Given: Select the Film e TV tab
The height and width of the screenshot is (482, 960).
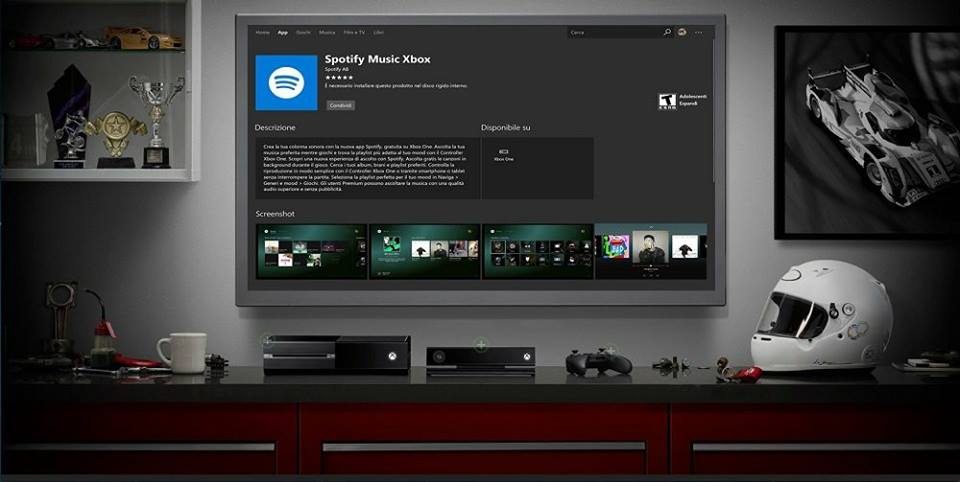Looking at the screenshot, I should [354, 32].
